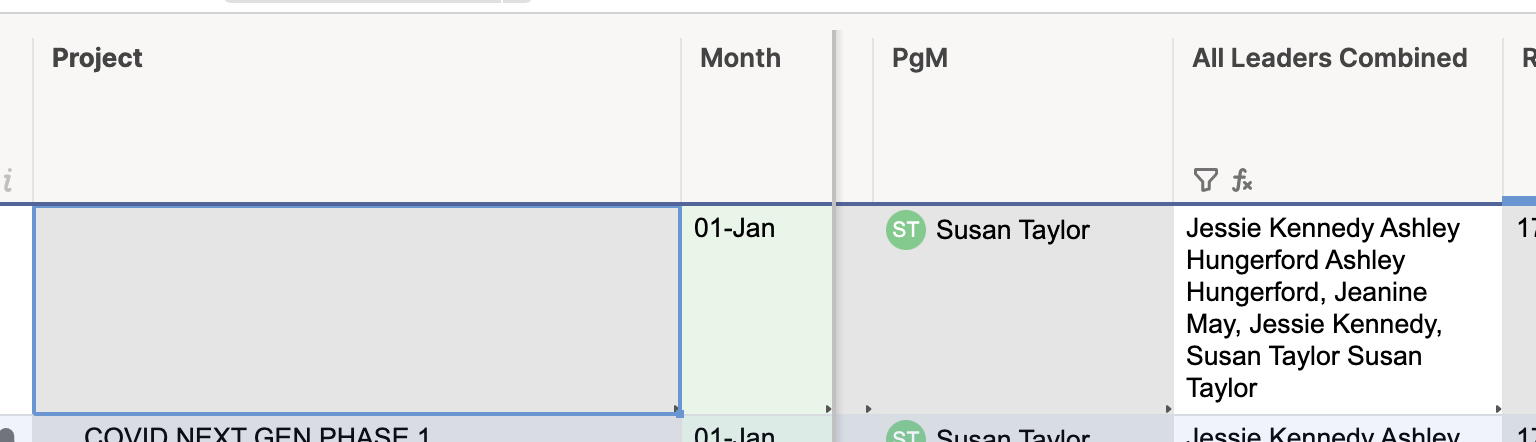Select the empty Project cell in first row

[357, 310]
